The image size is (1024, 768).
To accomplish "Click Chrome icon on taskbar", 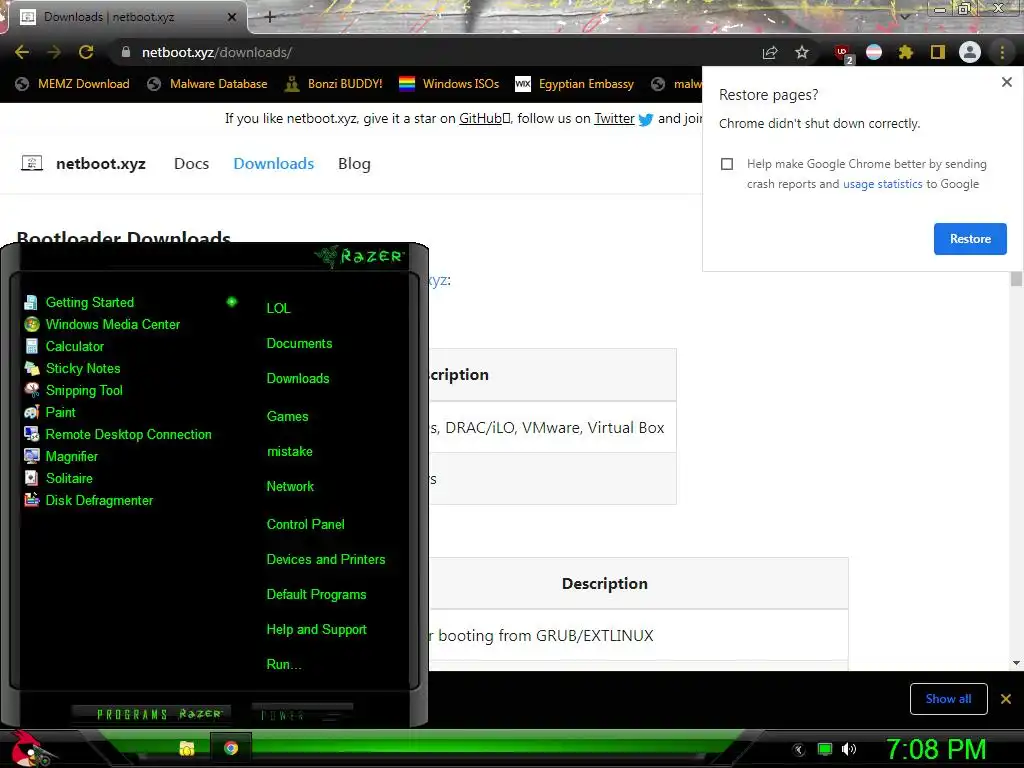I will click(x=231, y=748).
